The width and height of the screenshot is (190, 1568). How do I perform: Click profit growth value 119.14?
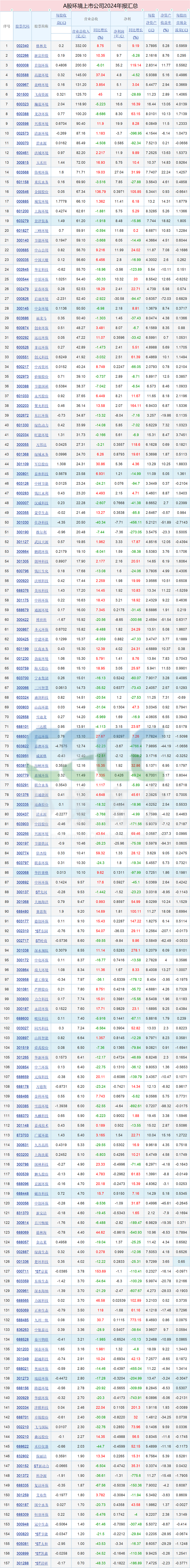click(x=136, y=65)
